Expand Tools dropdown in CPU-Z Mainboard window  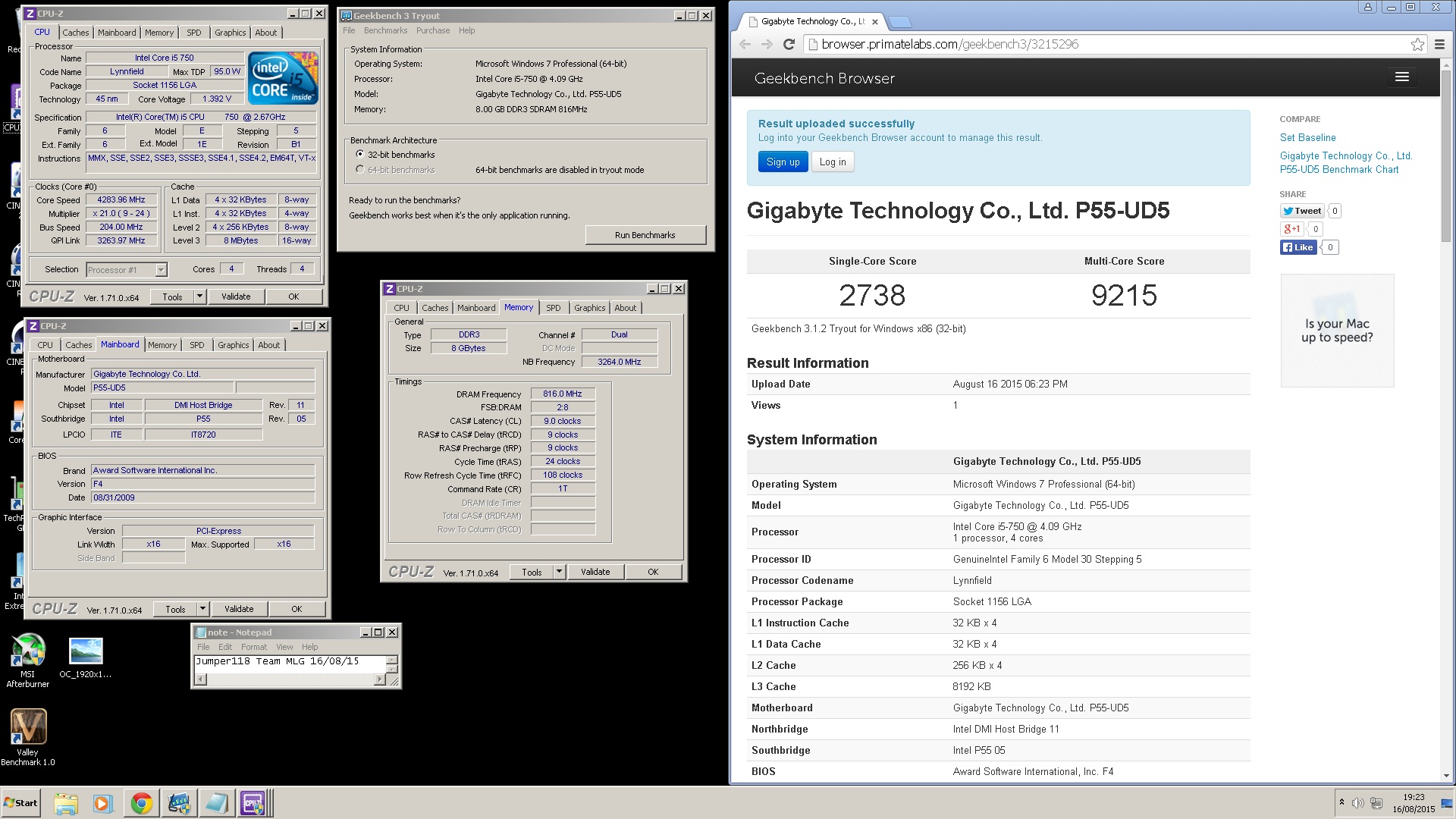click(203, 609)
